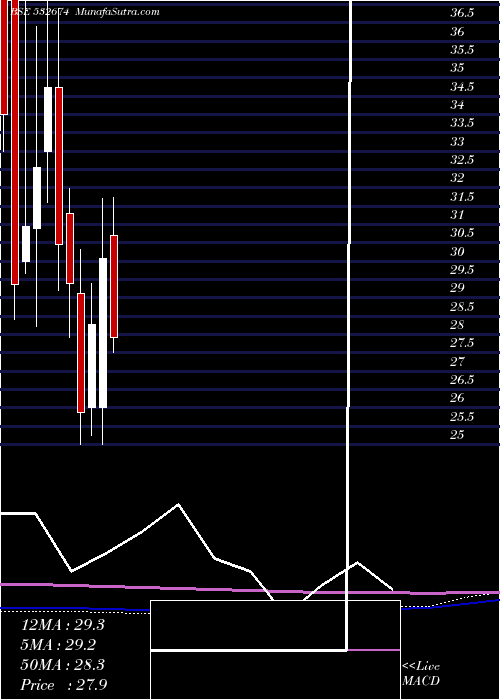
Task: Select the 28 price axis label
Action: click(457, 325)
